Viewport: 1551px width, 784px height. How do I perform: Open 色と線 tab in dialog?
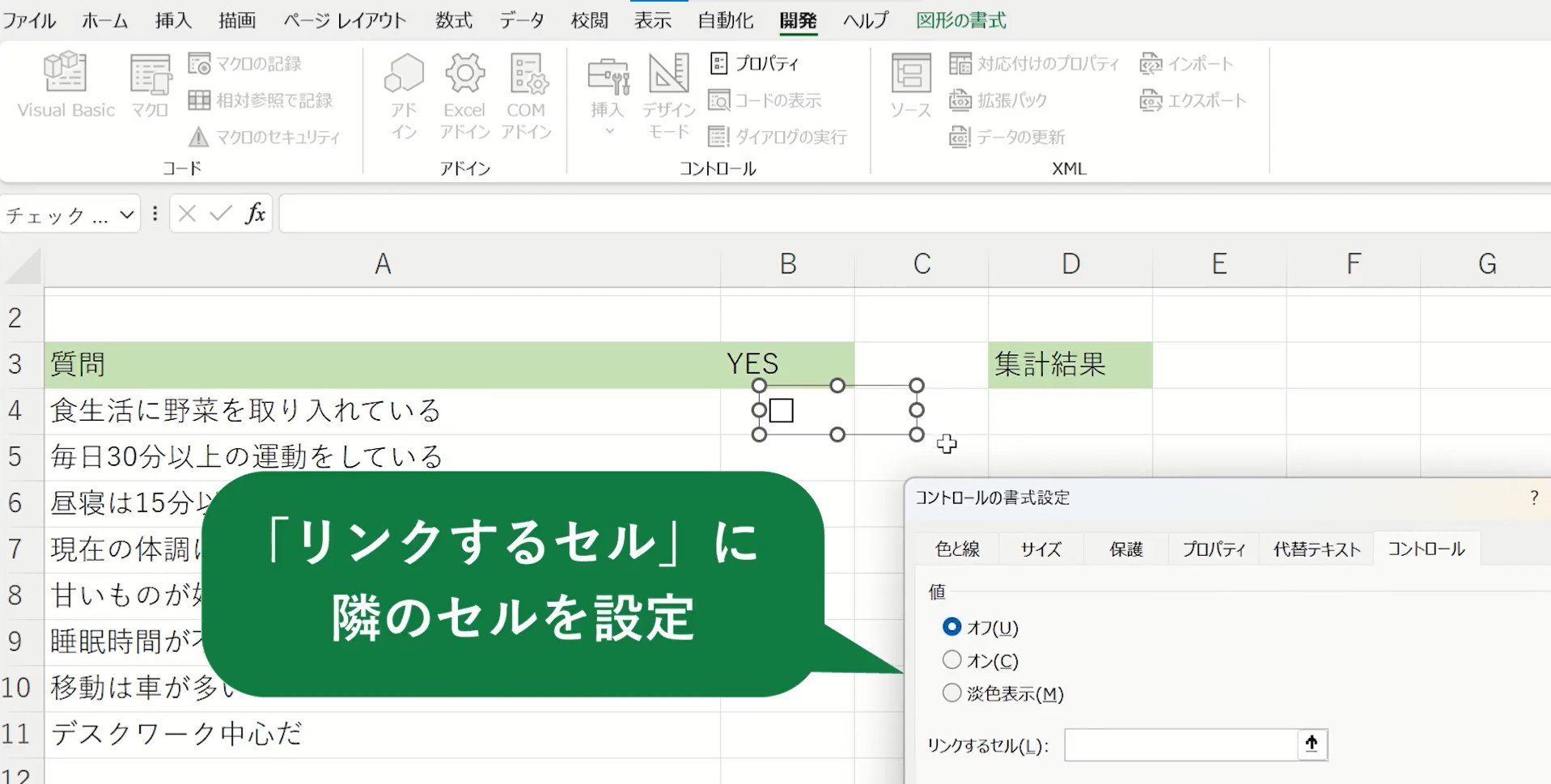pyautogui.click(x=957, y=549)
